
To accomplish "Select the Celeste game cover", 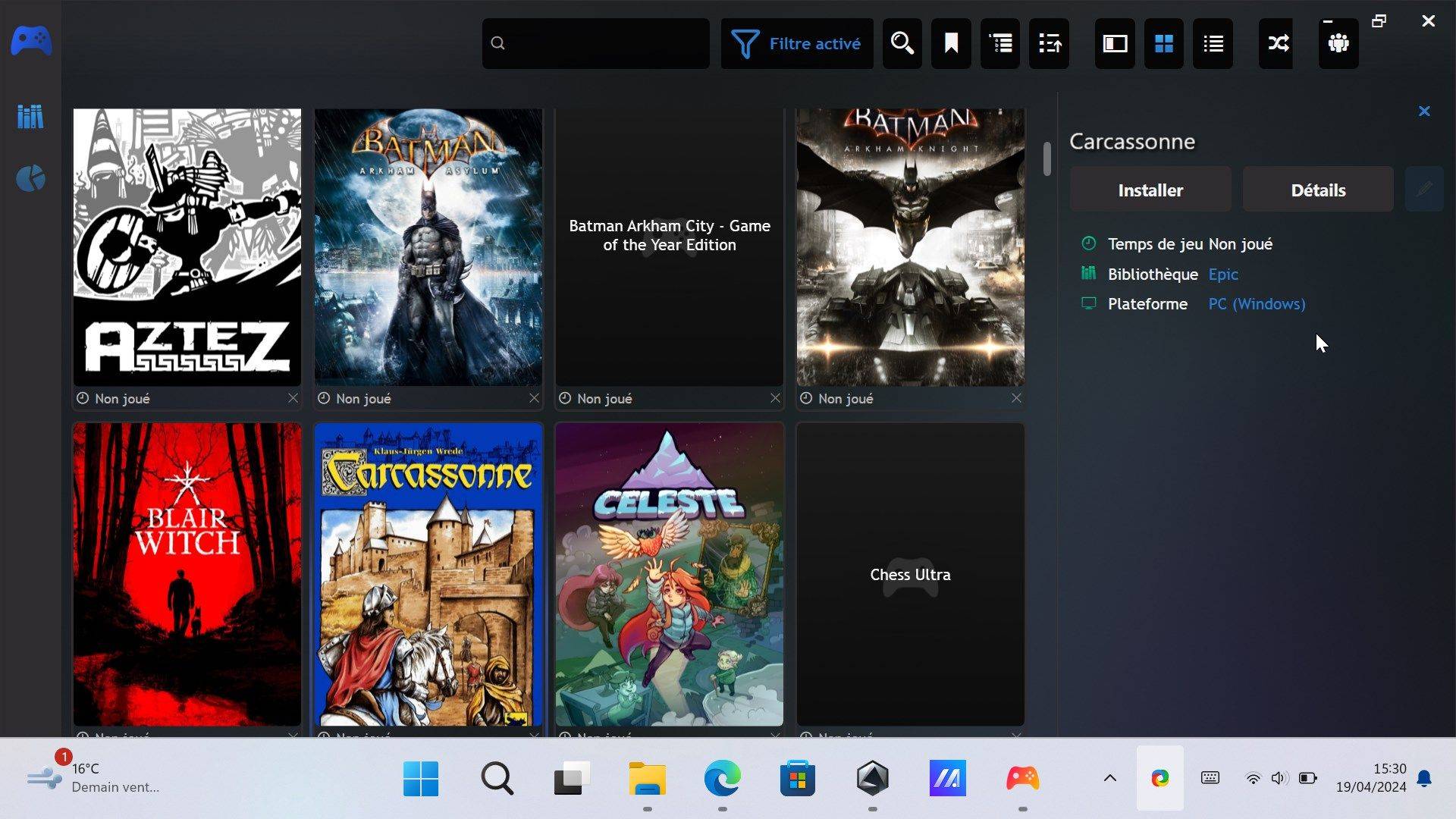I will click(x=670, y=575).
